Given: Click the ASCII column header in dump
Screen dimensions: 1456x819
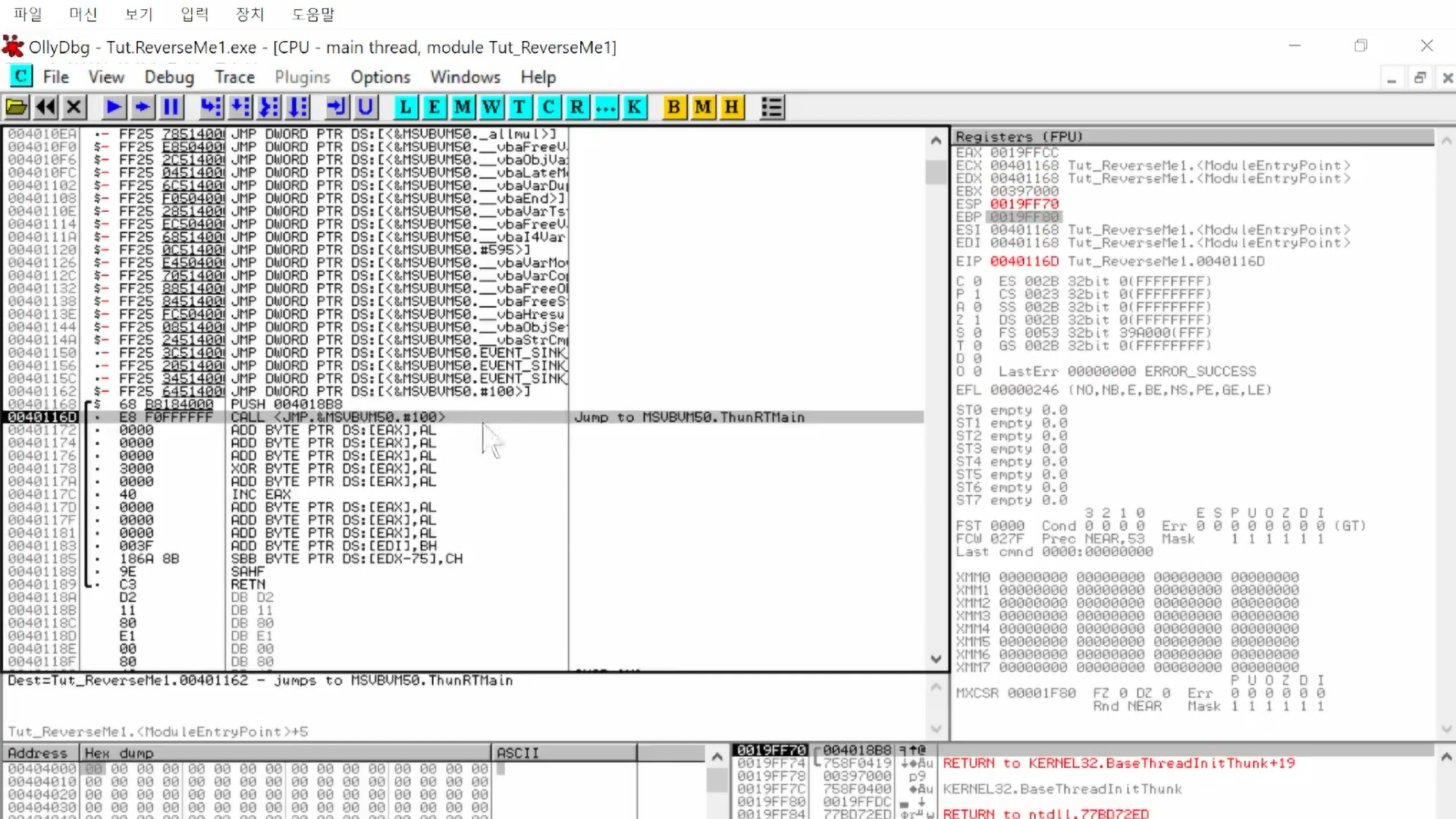Looking at the screenshot, I should (564, 753).
